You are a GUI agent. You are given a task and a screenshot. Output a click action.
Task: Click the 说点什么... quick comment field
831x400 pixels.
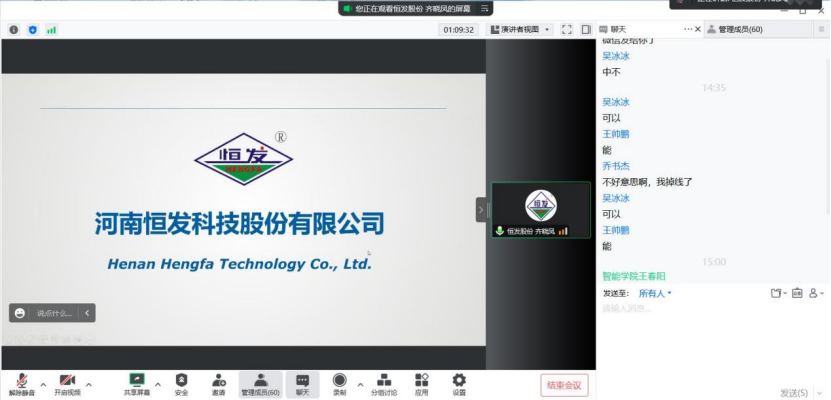tap(54, 313)
